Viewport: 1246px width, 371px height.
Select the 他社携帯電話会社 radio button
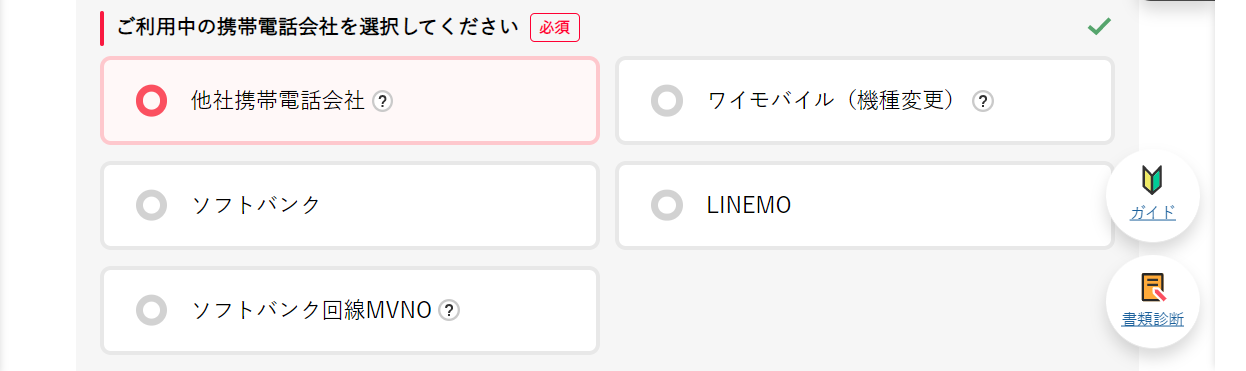(151, 101)
